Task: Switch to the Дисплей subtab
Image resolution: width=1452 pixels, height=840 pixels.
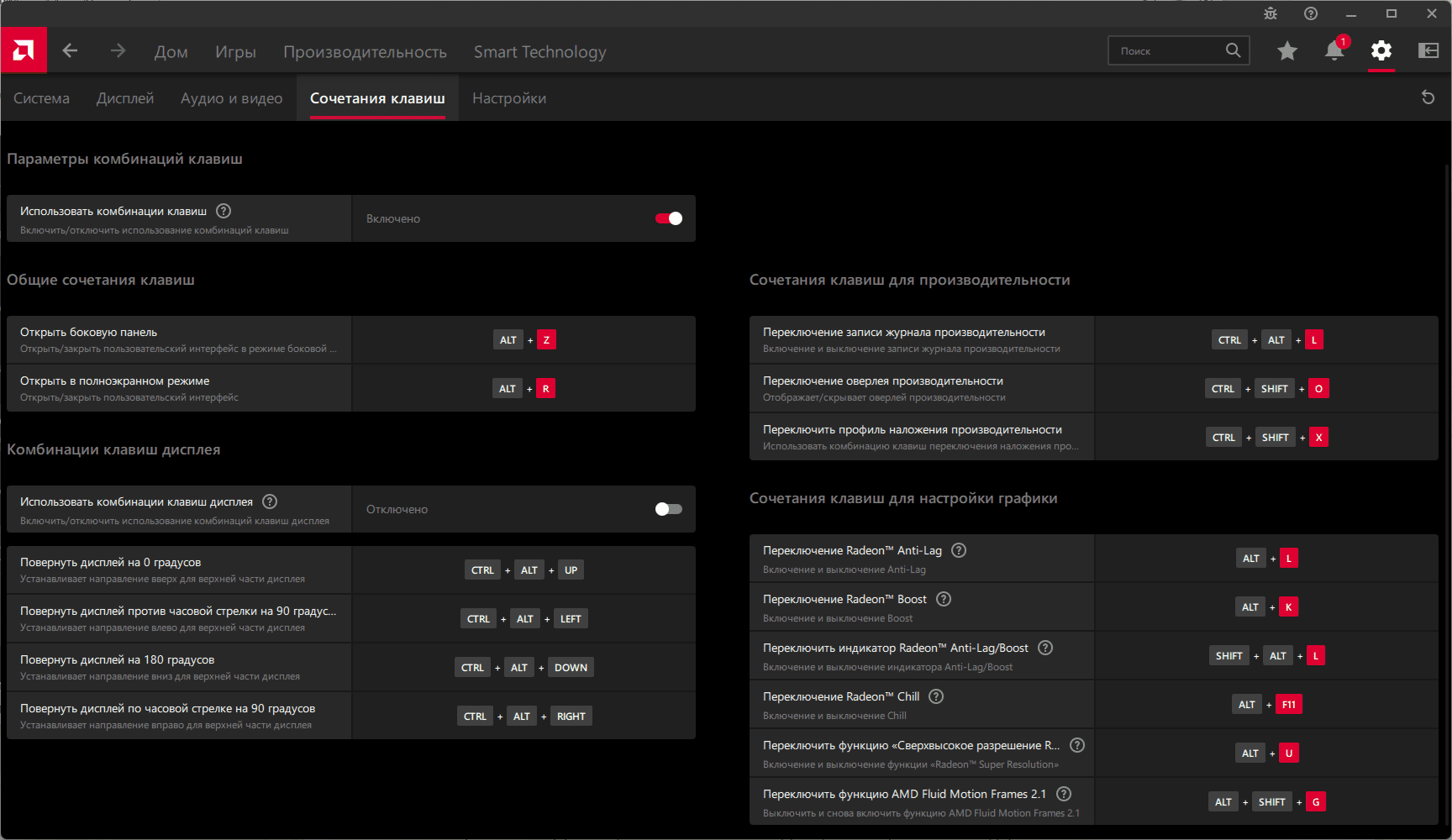Action: point(125,98)
